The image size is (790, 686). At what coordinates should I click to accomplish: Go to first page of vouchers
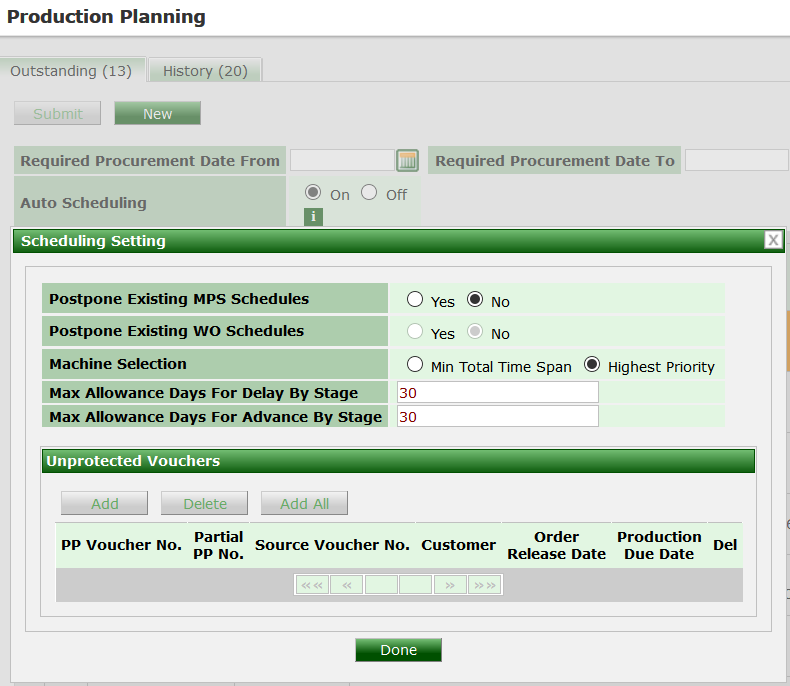[x=312, y=585]
